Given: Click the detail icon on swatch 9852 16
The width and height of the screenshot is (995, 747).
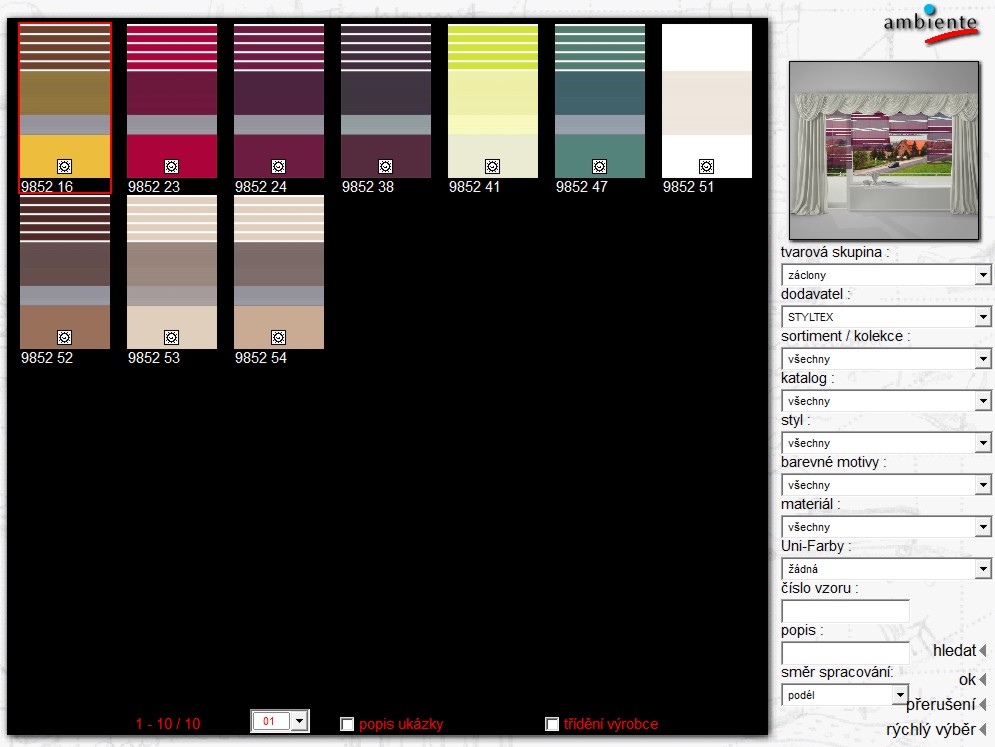Looking at the screenshot, I should [x=64, y=166].
